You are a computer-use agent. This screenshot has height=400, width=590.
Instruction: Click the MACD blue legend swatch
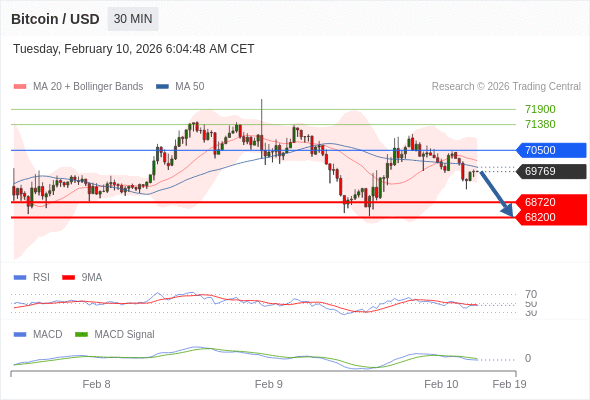20,335
